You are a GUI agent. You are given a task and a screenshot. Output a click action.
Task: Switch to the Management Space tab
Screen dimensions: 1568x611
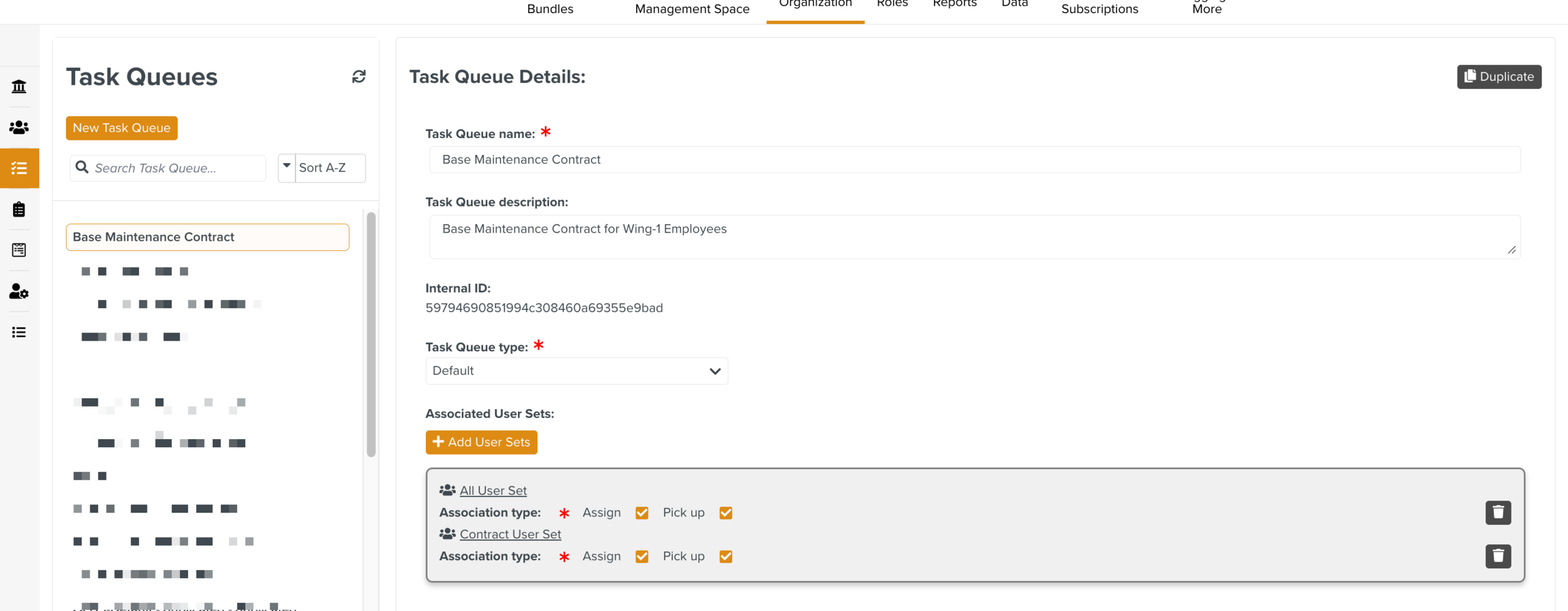click(692, 9)
